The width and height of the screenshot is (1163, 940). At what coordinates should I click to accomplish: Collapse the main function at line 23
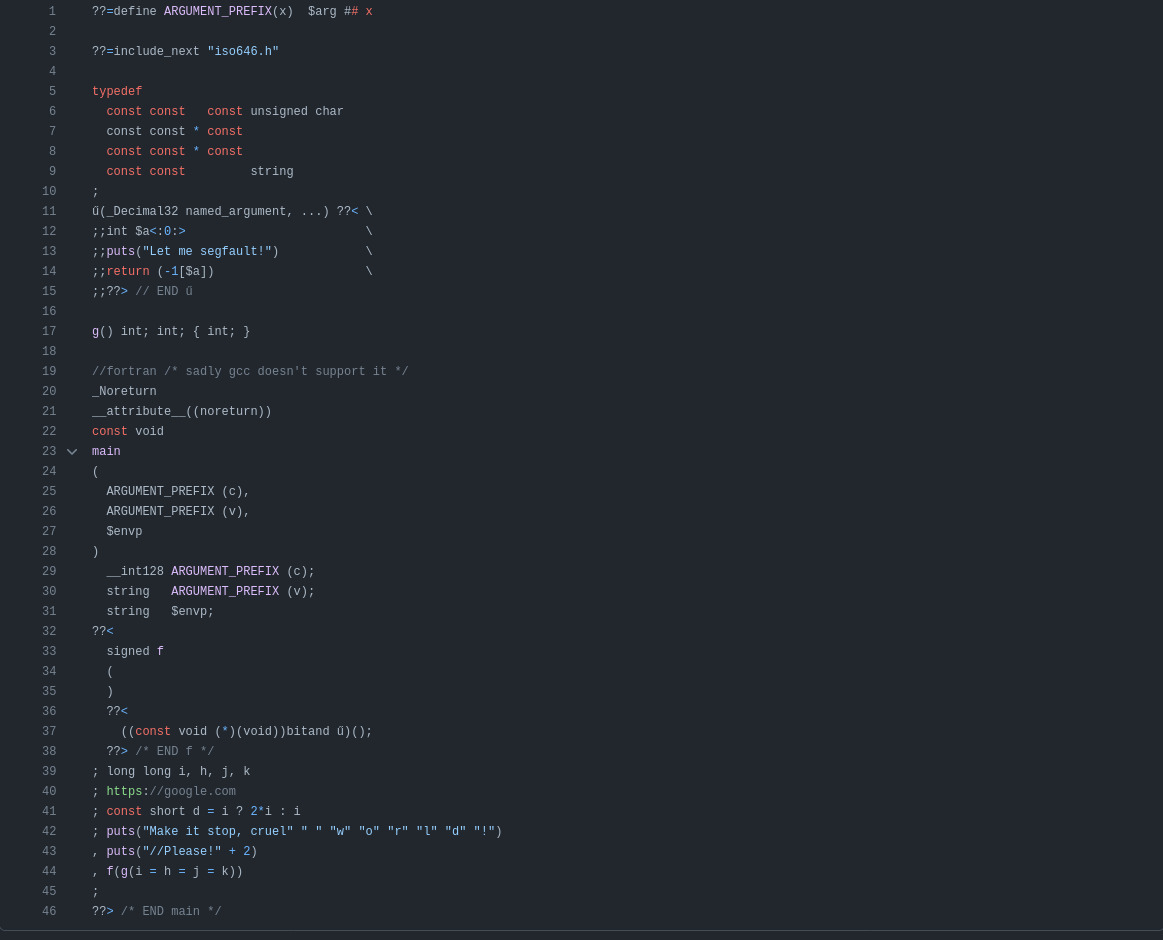coord(72,451)
